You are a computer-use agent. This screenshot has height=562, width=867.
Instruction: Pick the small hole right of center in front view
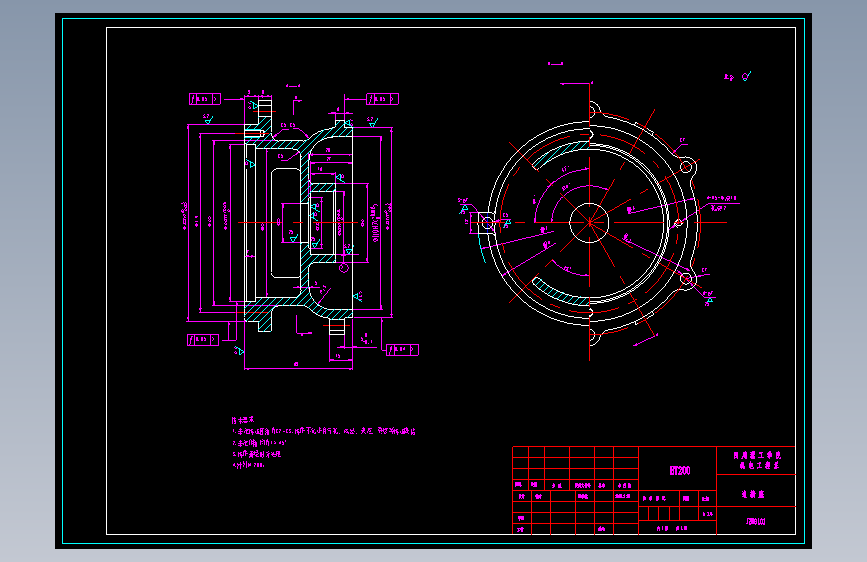click(x=678, y=223)
